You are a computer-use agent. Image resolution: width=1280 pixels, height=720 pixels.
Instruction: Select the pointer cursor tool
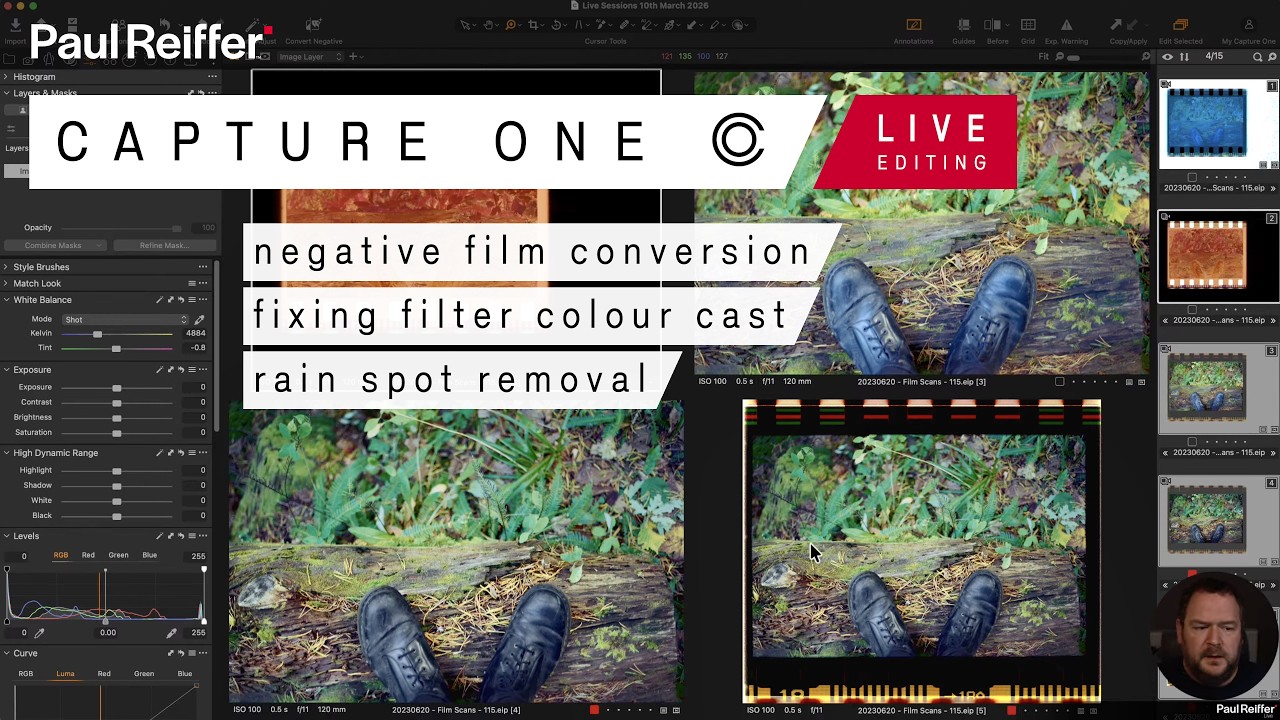[x=465, y=25]
